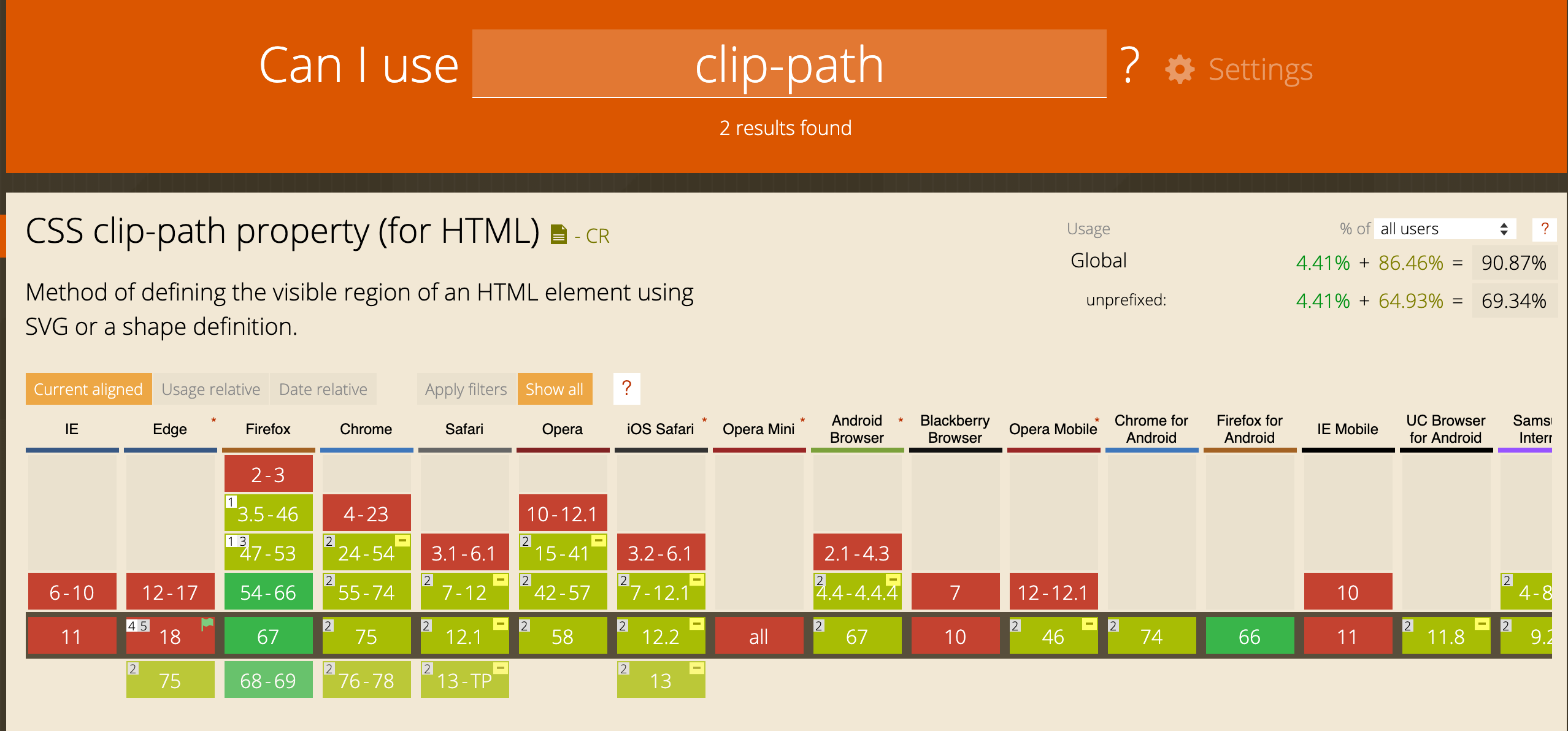Click the large question mark after search field

point(1129,65)
